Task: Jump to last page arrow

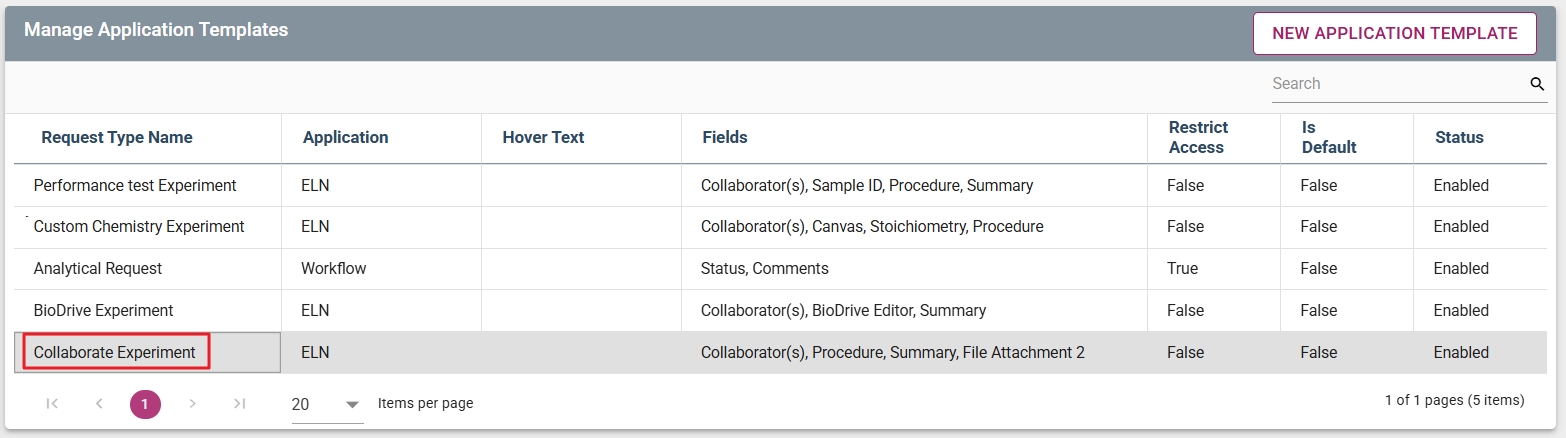Action: tap(239, 403)
